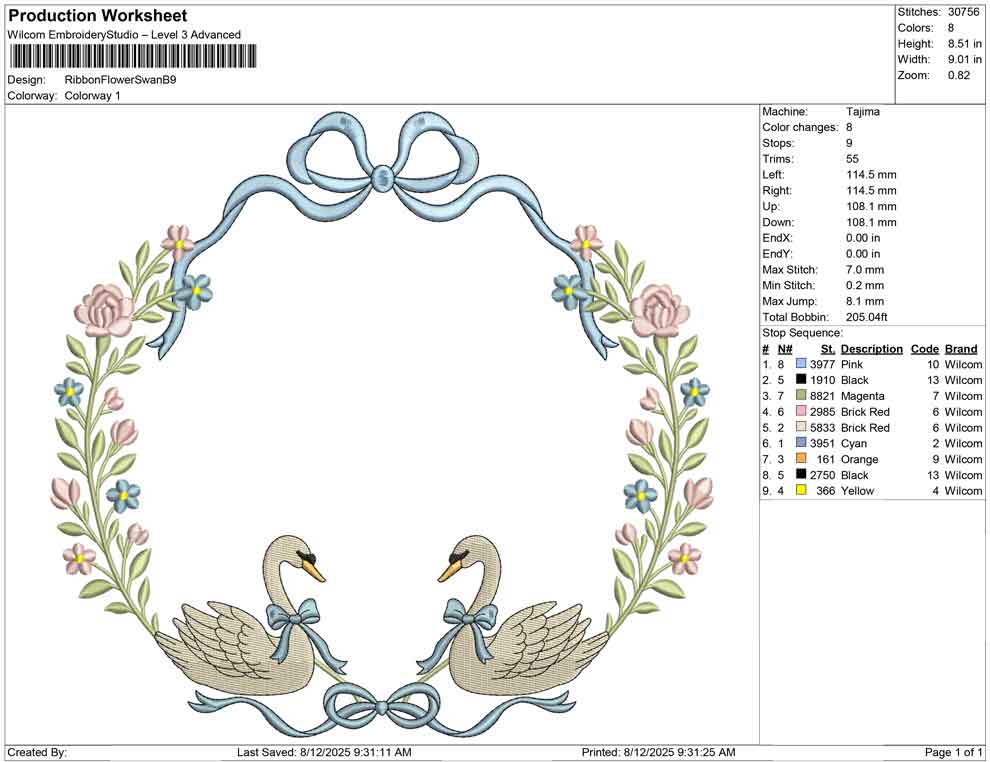Viewport: 990px width, 762px height.
Task: Click the 'Left:' label
Action: tap(773, 175)
